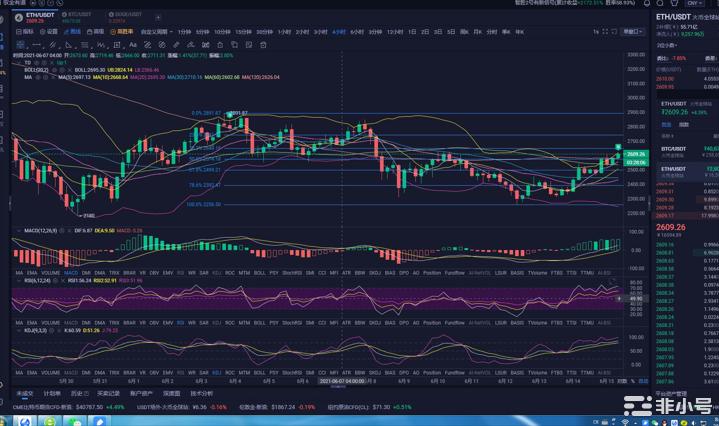Switch to the ETH/USDT chart tab
The image size is (719, 426).
point(35,17)
